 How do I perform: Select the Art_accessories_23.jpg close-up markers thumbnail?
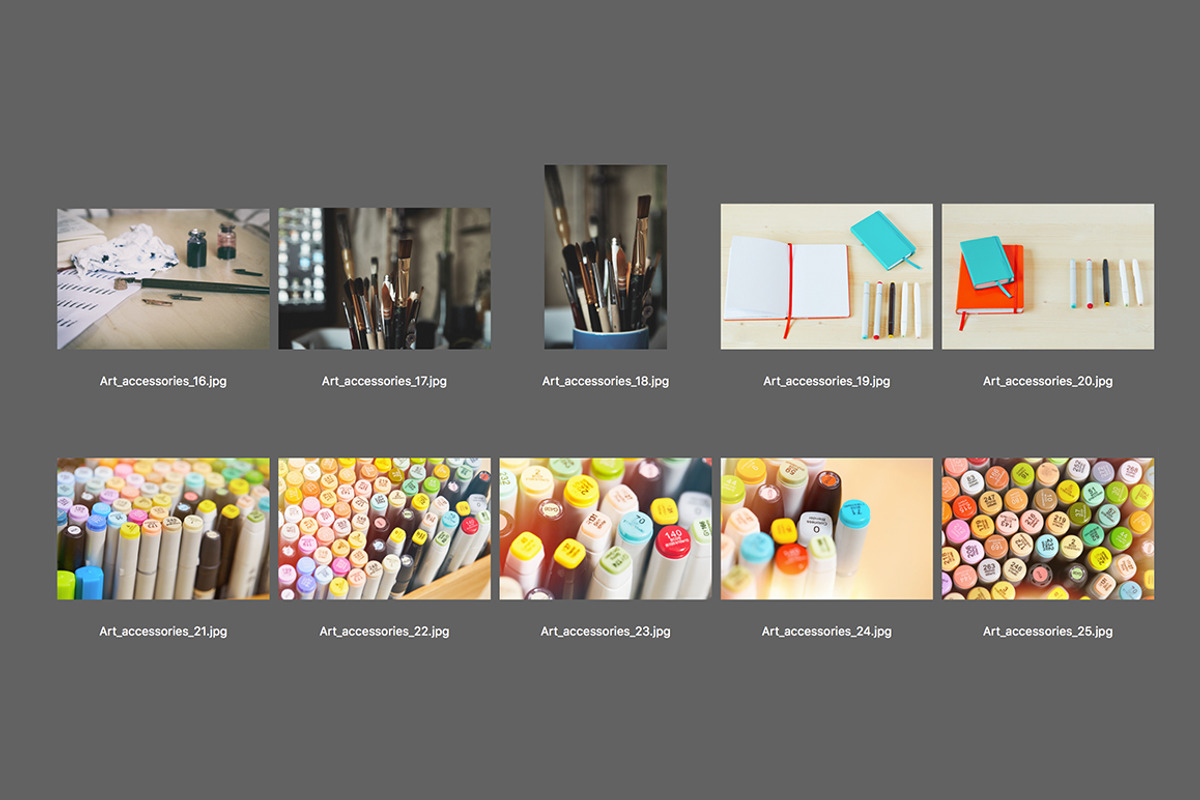tap(606, 529)
